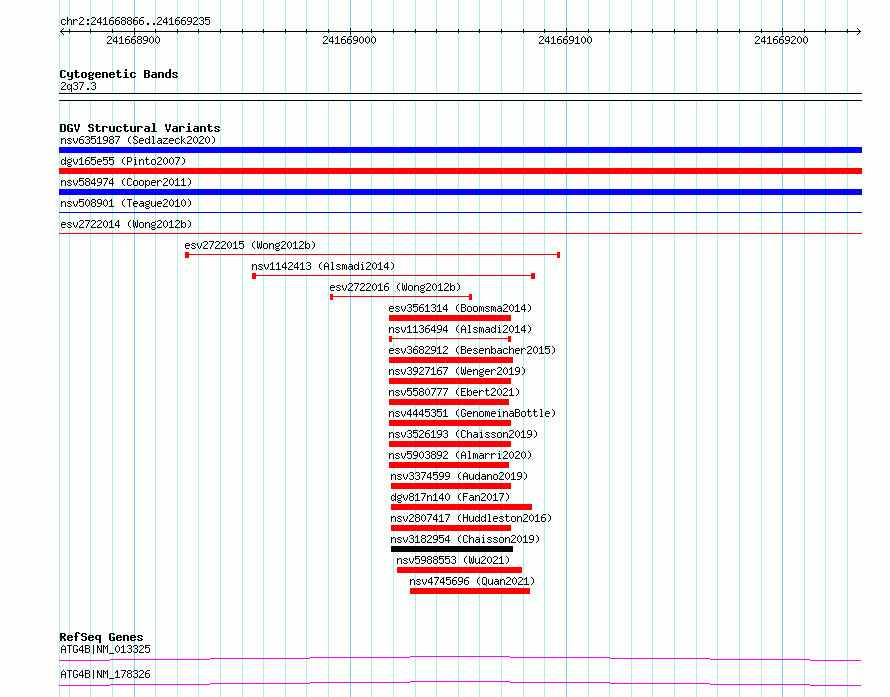The width and height of the screenshot is (890, 697).
Task: Click the esv2722016 variant span line
Action: pos(401,297)
